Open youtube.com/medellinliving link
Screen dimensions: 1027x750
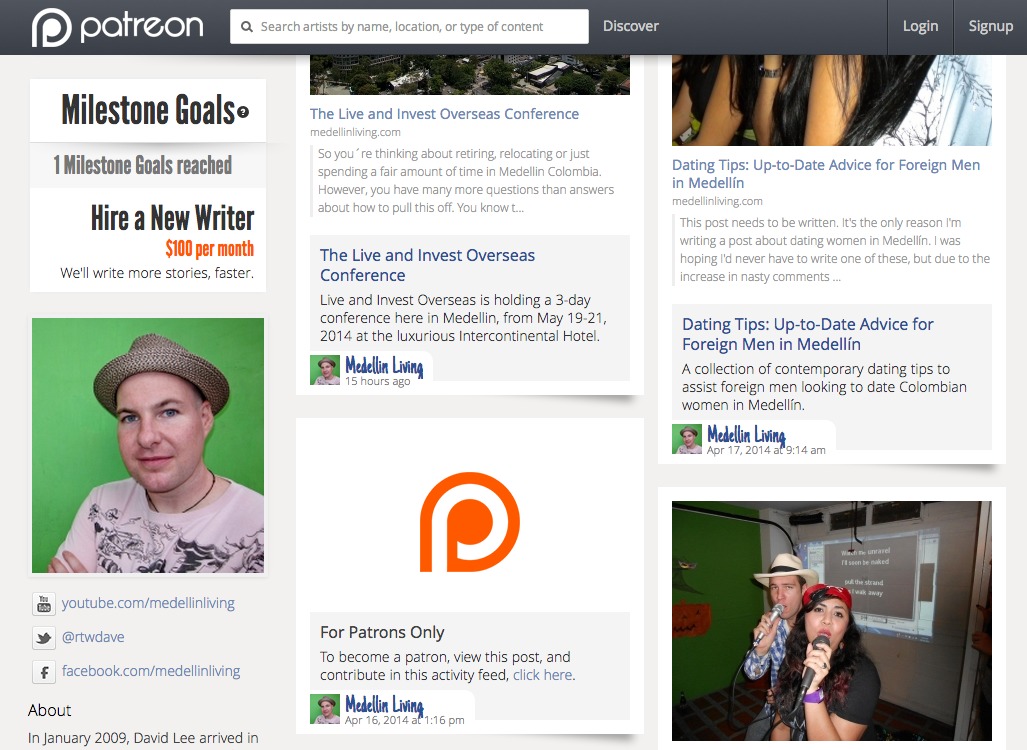(148, 603)
